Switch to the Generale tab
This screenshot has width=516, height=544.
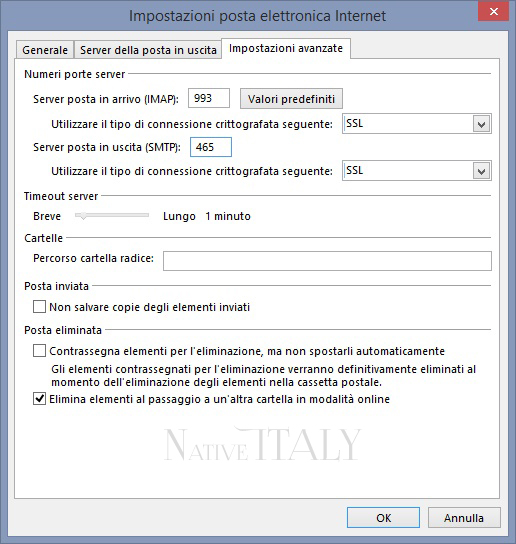click(45, 50)
